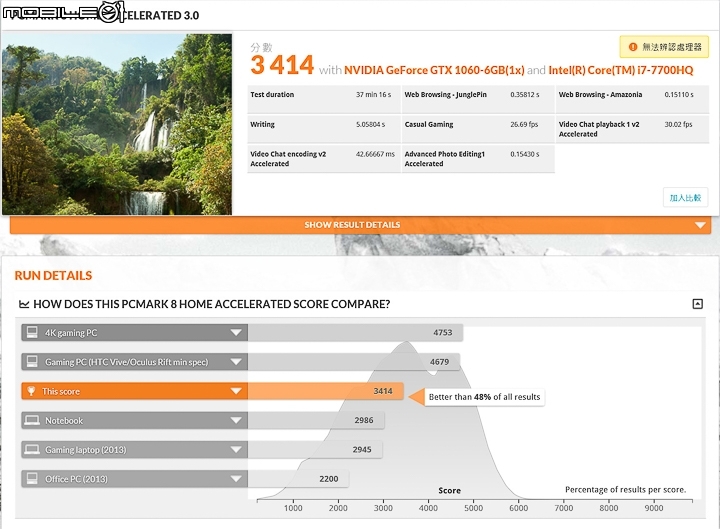This screenshot has height=529, width=720.
Task: Click the 0.15110 s value
Action: 679,95
